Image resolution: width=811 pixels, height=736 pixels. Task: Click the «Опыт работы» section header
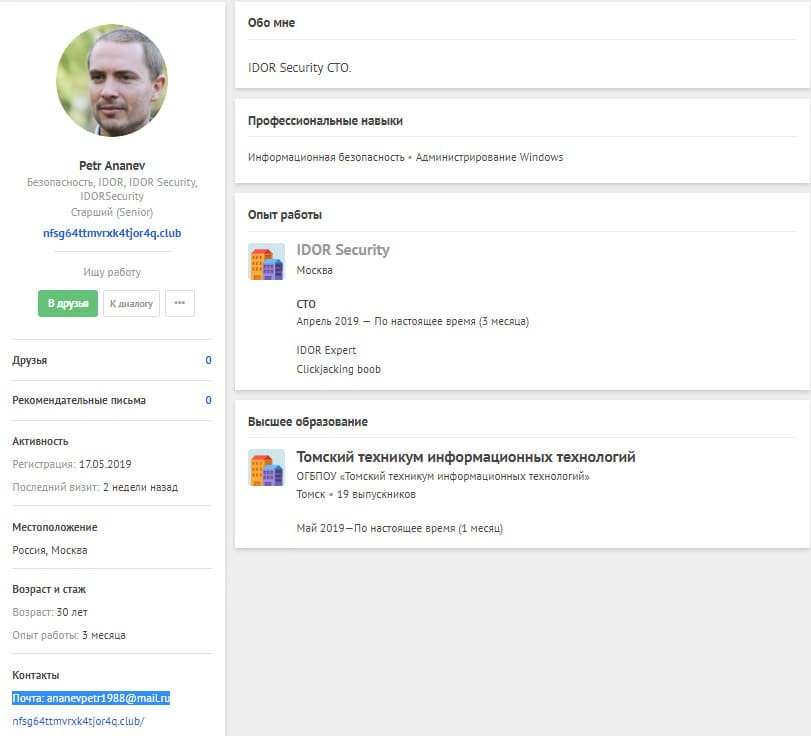(284, 215)
